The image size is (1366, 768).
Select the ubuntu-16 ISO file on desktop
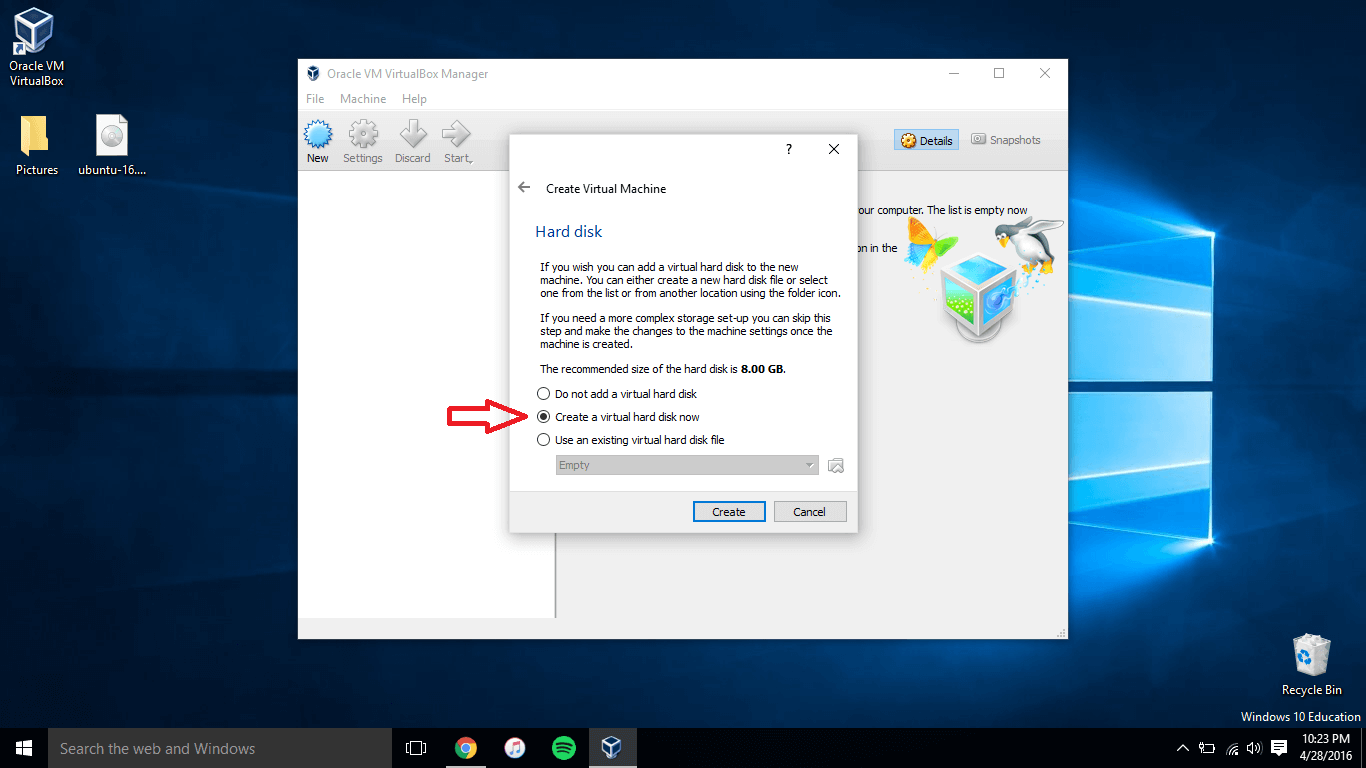point(112,146)
